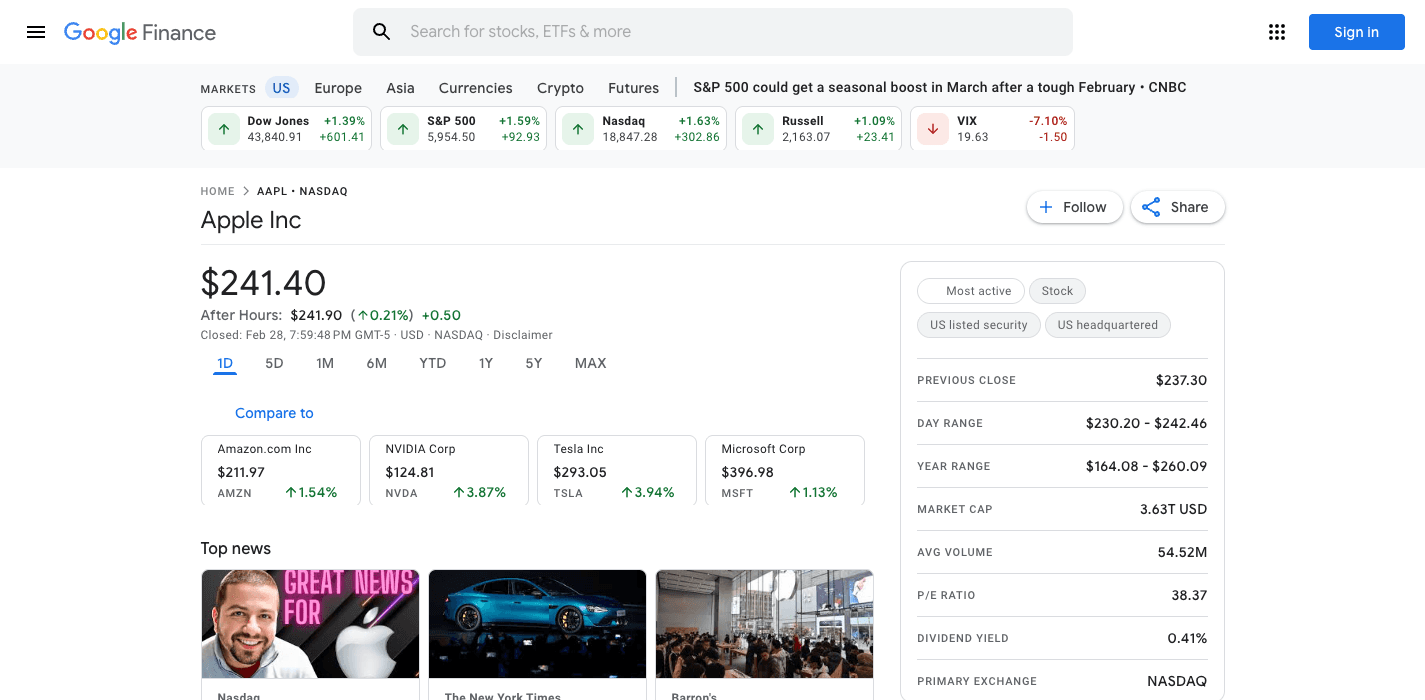Select the 5D chart range
The height and width of the screenshot is (700, 1425).
[274, 363]
